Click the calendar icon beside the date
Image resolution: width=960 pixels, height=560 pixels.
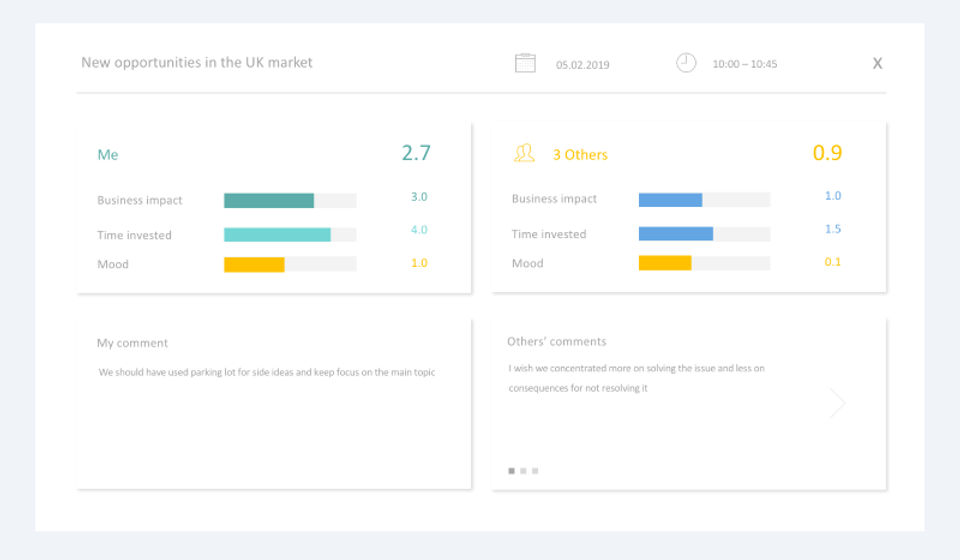pos(525,63)
